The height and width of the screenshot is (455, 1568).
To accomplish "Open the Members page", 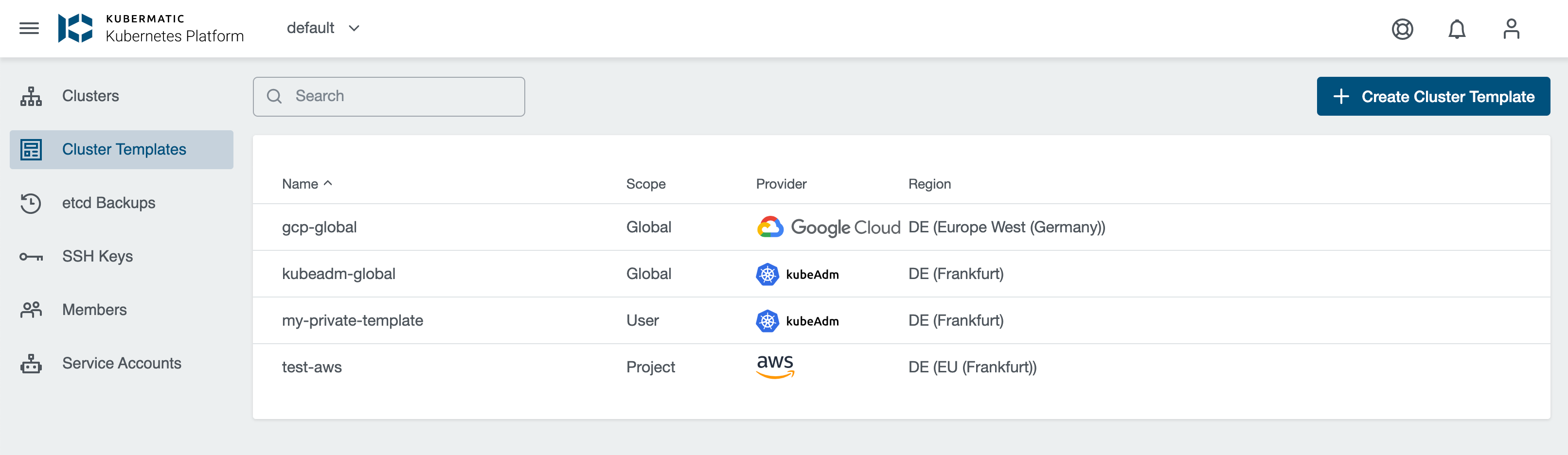I will point(94,310).
